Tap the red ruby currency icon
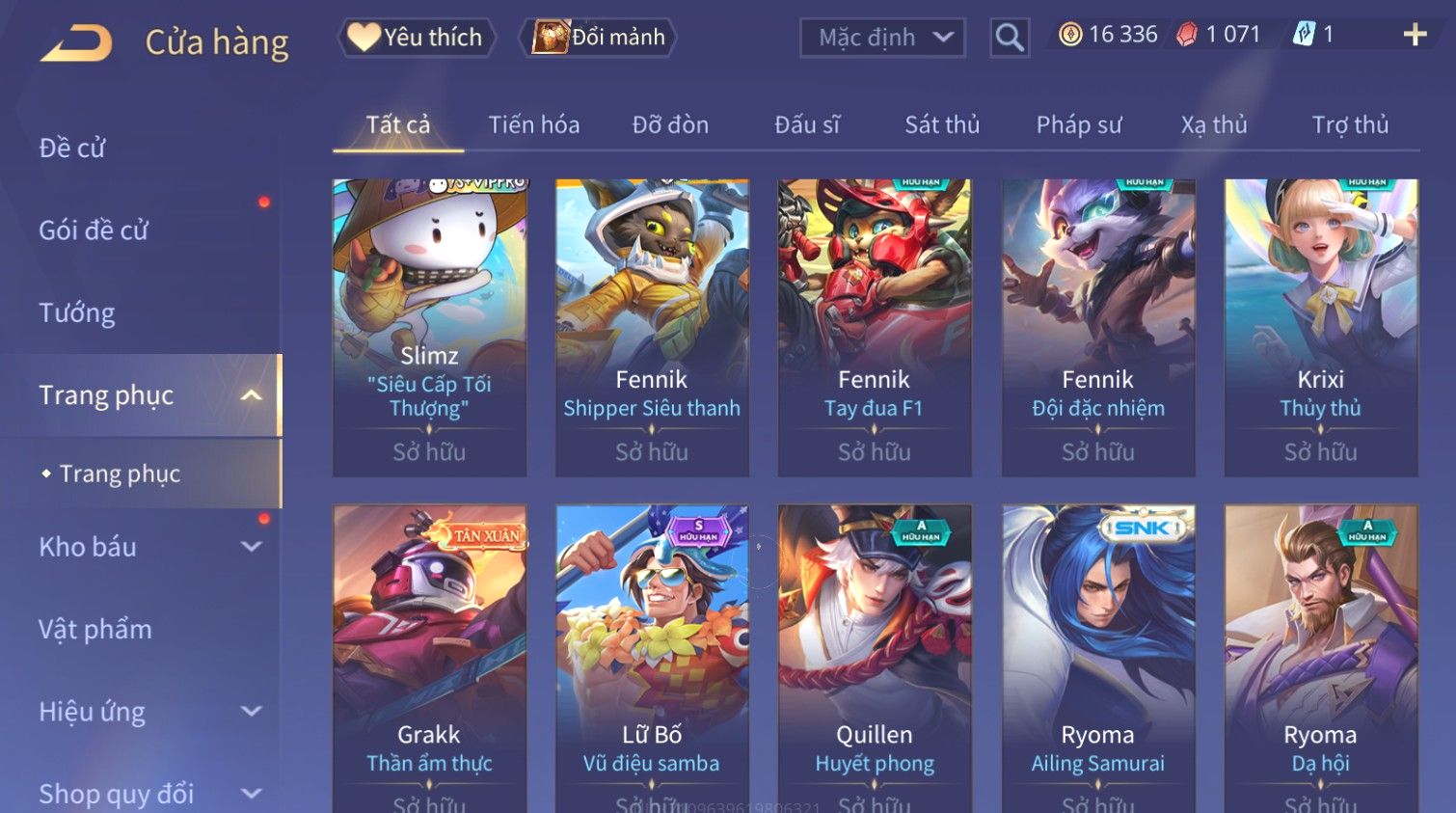The height and width of the screenshot is (813, 1456). tap(1187, 35)
